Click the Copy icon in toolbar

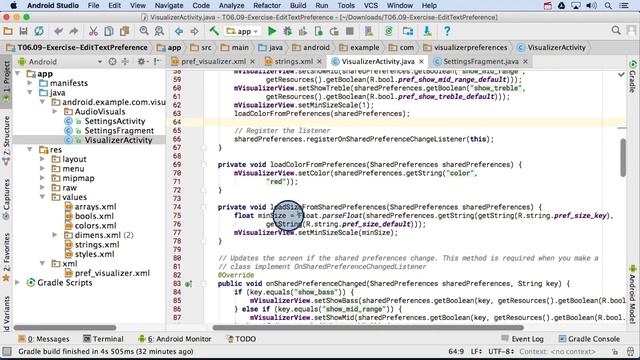[x=109, y=31]
